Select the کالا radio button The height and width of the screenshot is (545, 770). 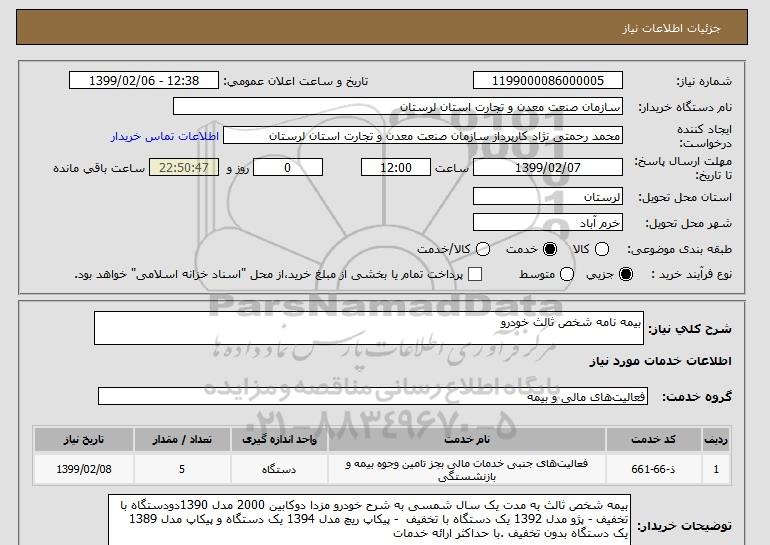(x=602, y=249)
